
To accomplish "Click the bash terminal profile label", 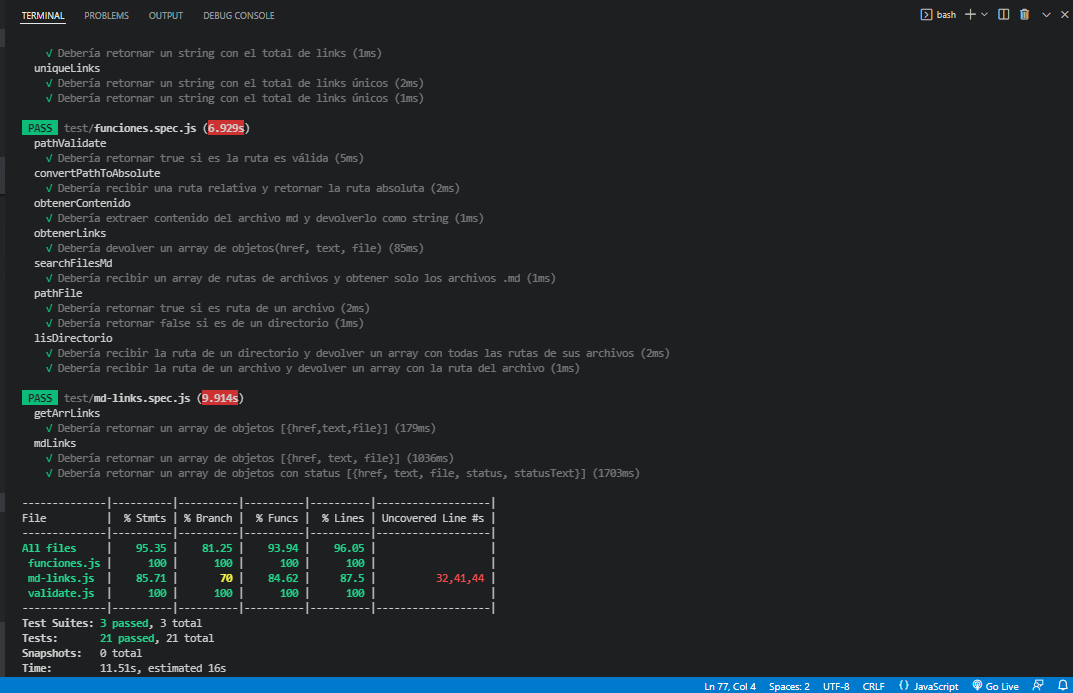I will (x=946, y=14).
